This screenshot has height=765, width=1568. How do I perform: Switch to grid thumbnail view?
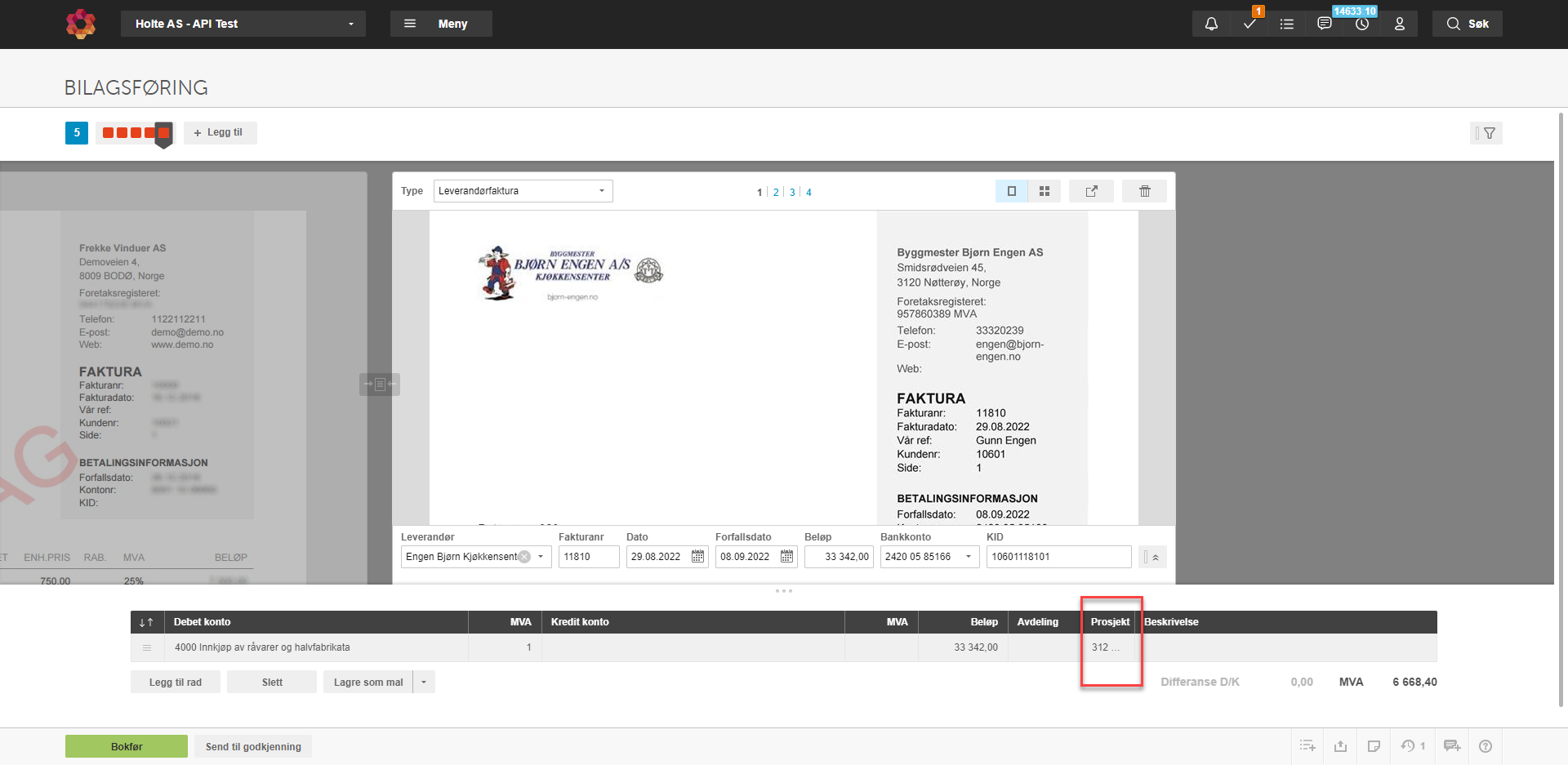tap(1044, 191)
